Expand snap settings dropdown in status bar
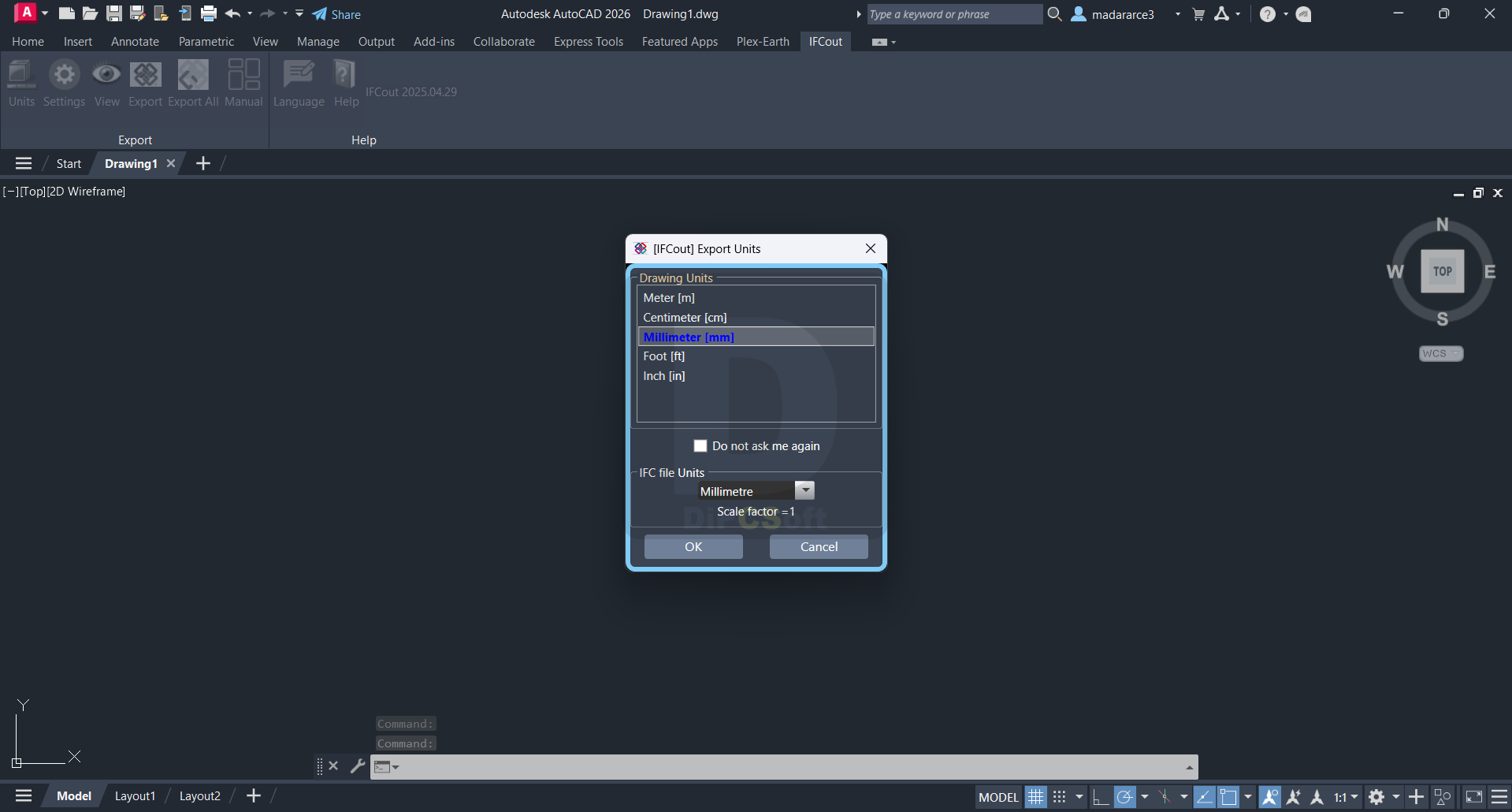This screenshot has width=1512, height=812. coord(1079,797)
